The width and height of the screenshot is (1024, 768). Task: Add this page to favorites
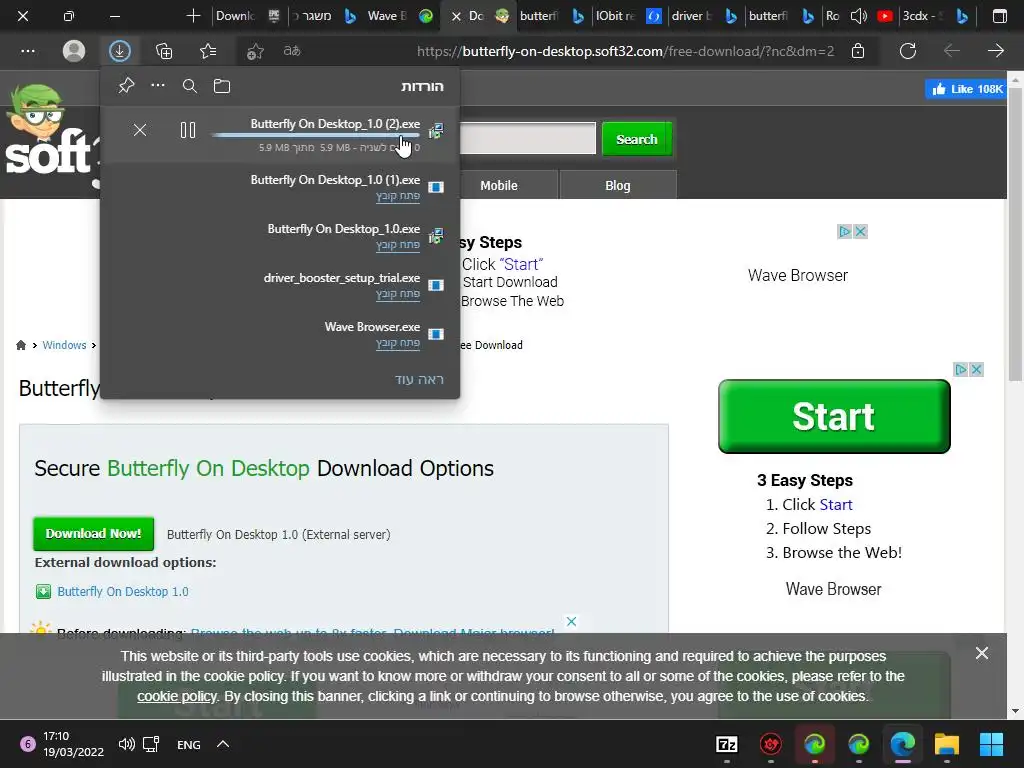[x=255, y=51]
